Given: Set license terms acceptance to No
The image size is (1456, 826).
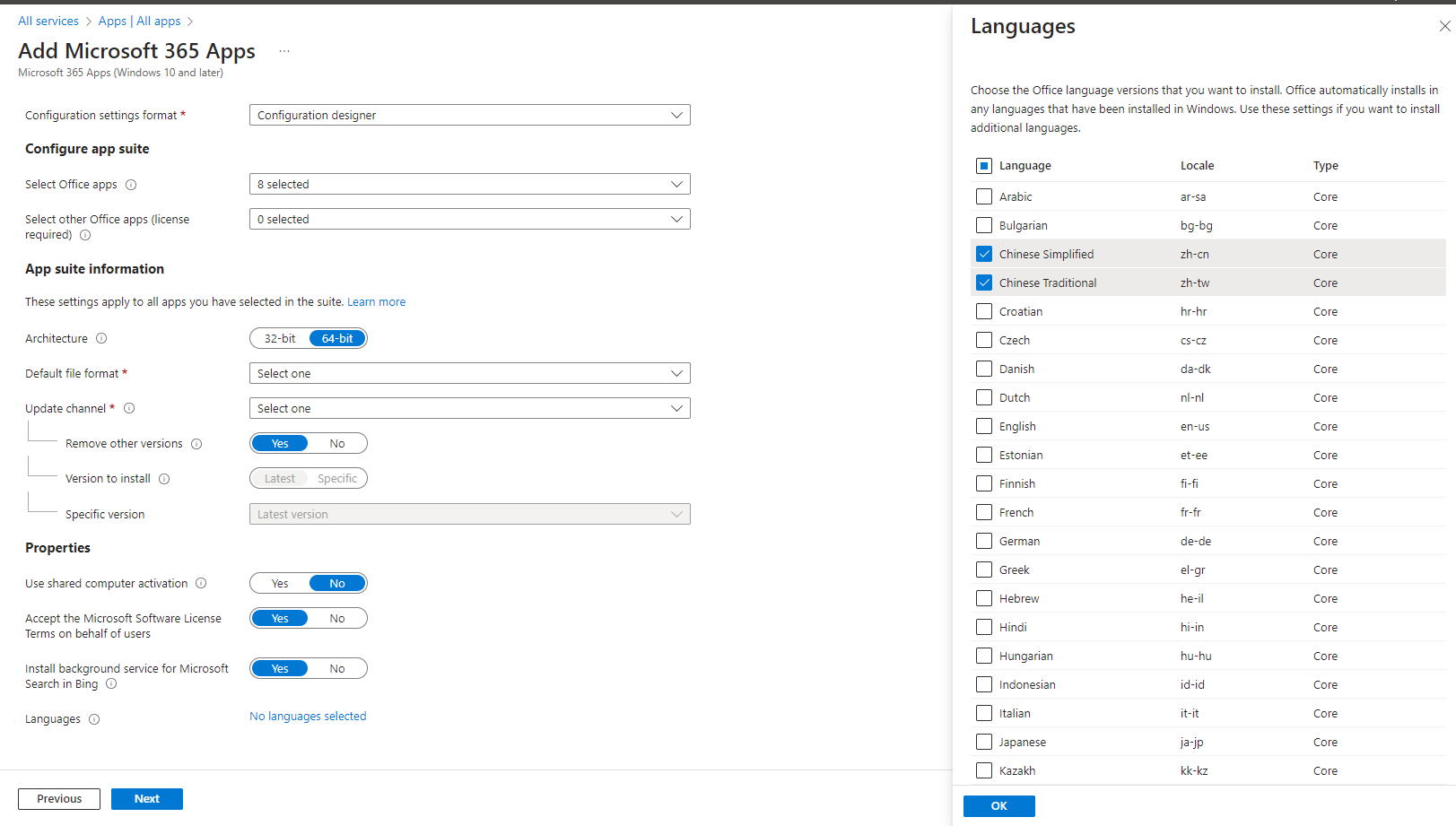Looking at the screenshot, I should click(x=337, y=618).
